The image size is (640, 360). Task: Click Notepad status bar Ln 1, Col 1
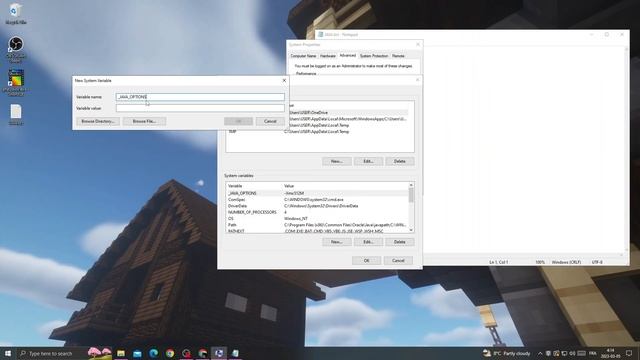point(498,262)
